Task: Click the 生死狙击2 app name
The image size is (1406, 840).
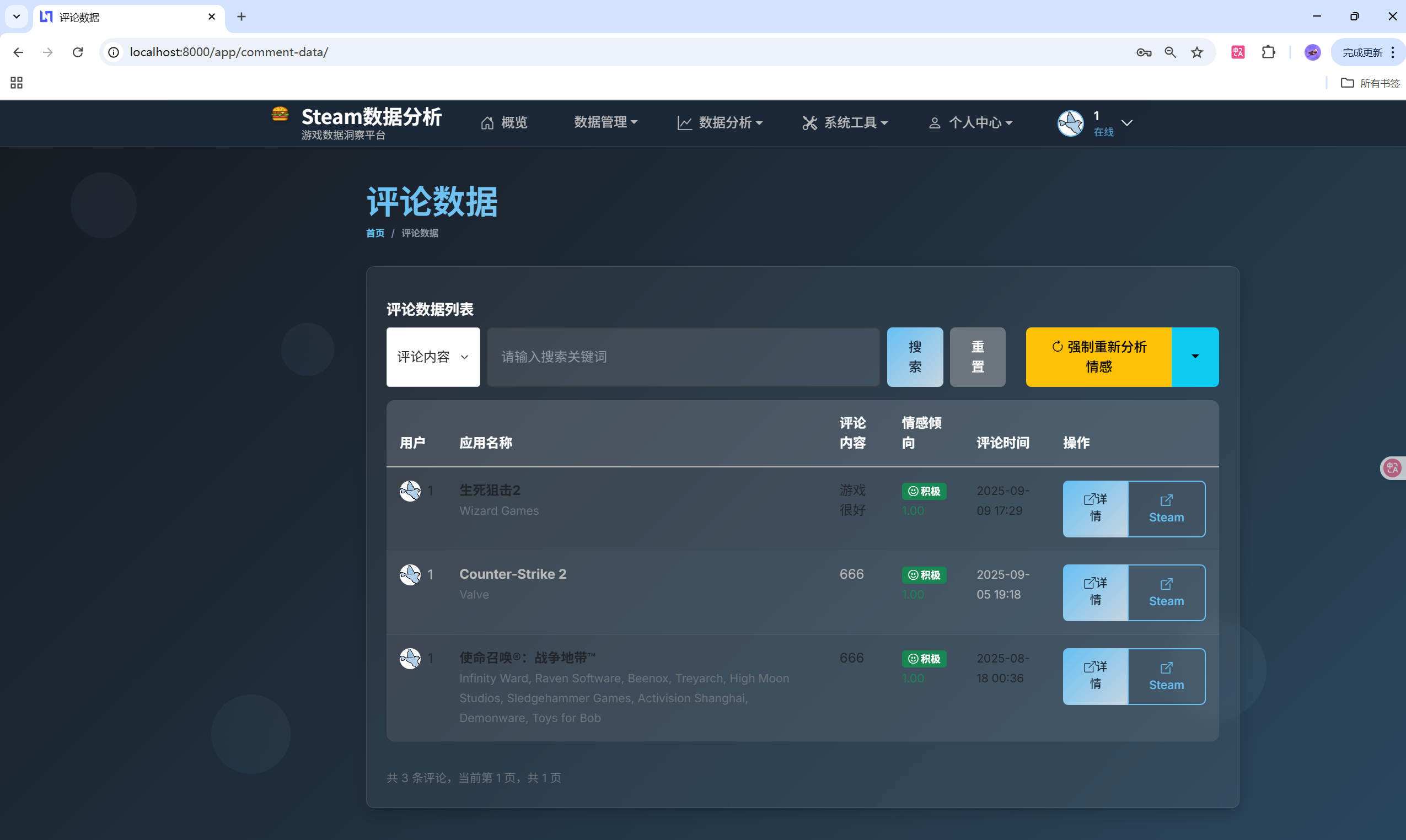Action: coord(490,490)
